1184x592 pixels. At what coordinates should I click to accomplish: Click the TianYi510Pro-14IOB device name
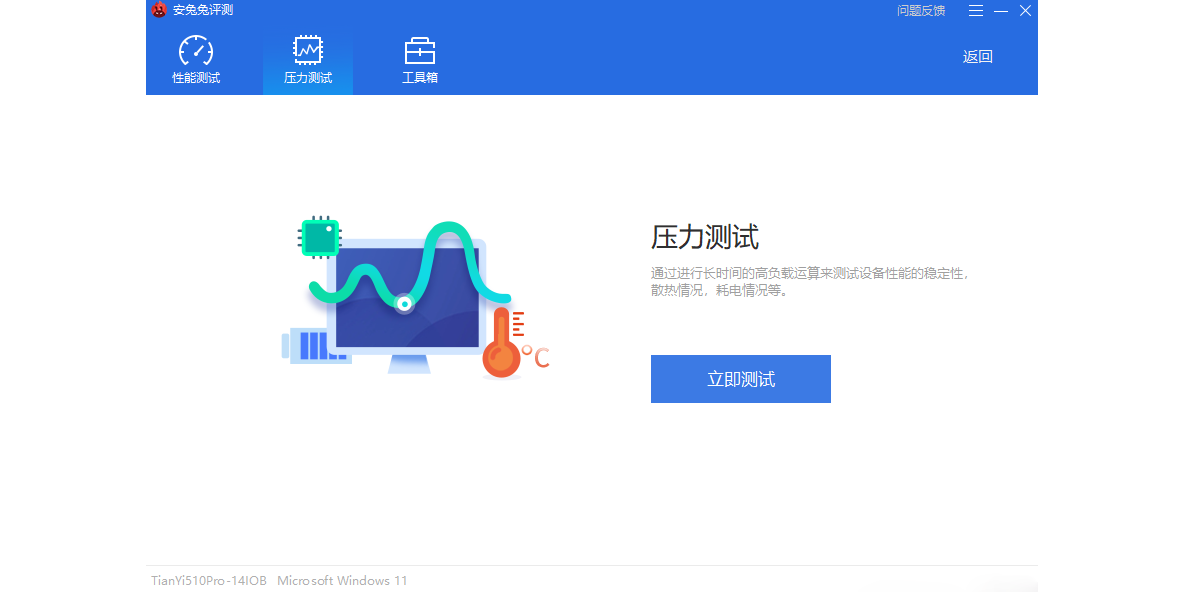(x=209, y=581)
